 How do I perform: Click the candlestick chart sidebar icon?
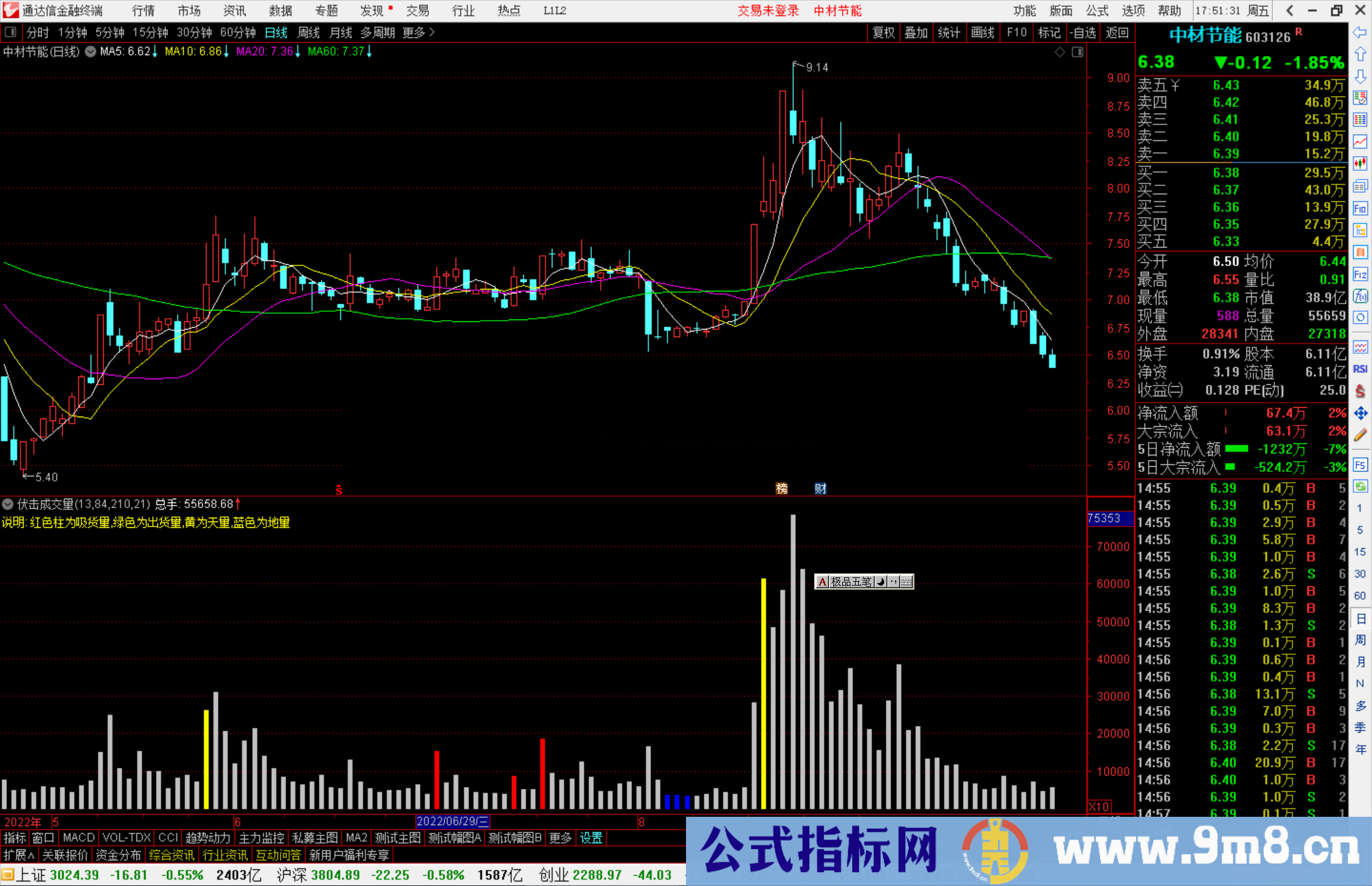pyautogui.click(x=1360, y=164)
